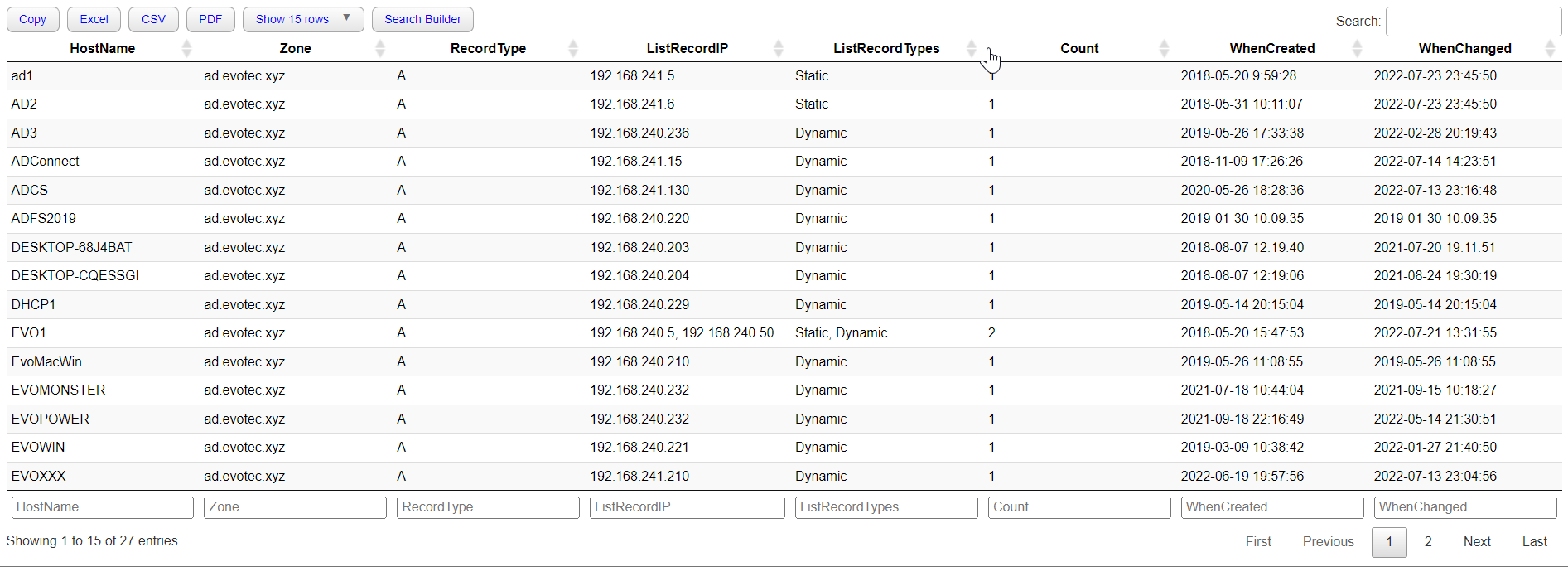Screen dimensions: 1568x567
Task: Export table using Excel button
Action: point(94,19)
